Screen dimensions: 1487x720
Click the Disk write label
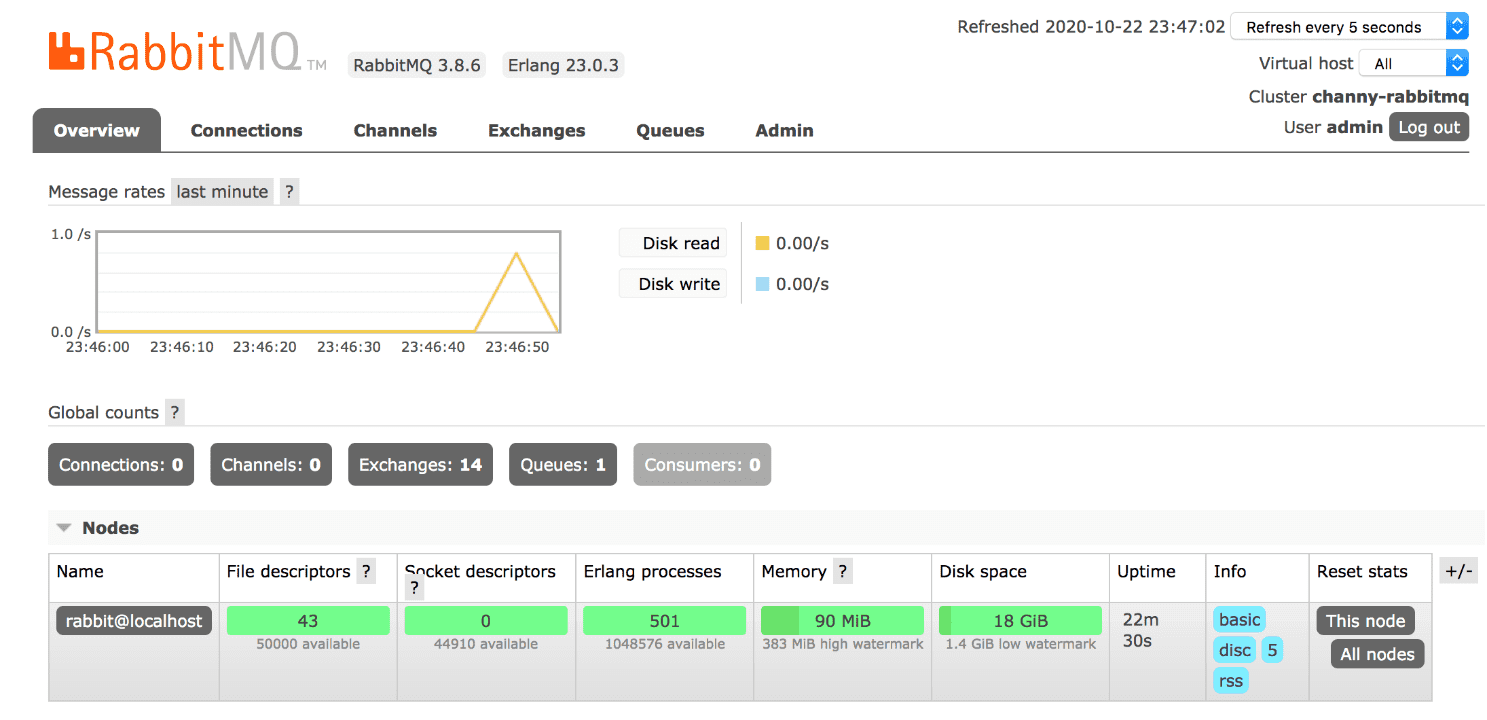(673, 284)
